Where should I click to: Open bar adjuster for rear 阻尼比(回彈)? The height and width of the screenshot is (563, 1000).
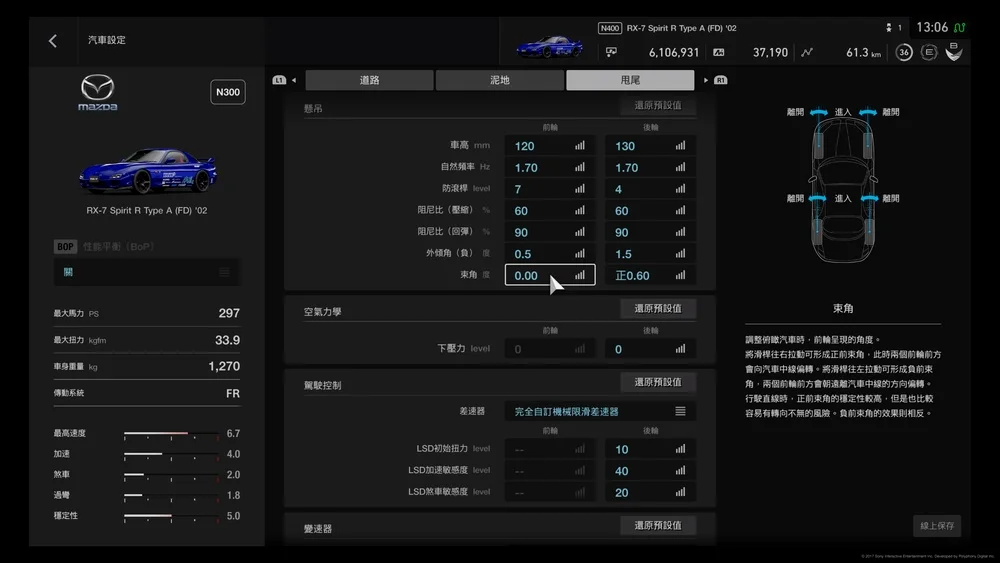[680, 232]
